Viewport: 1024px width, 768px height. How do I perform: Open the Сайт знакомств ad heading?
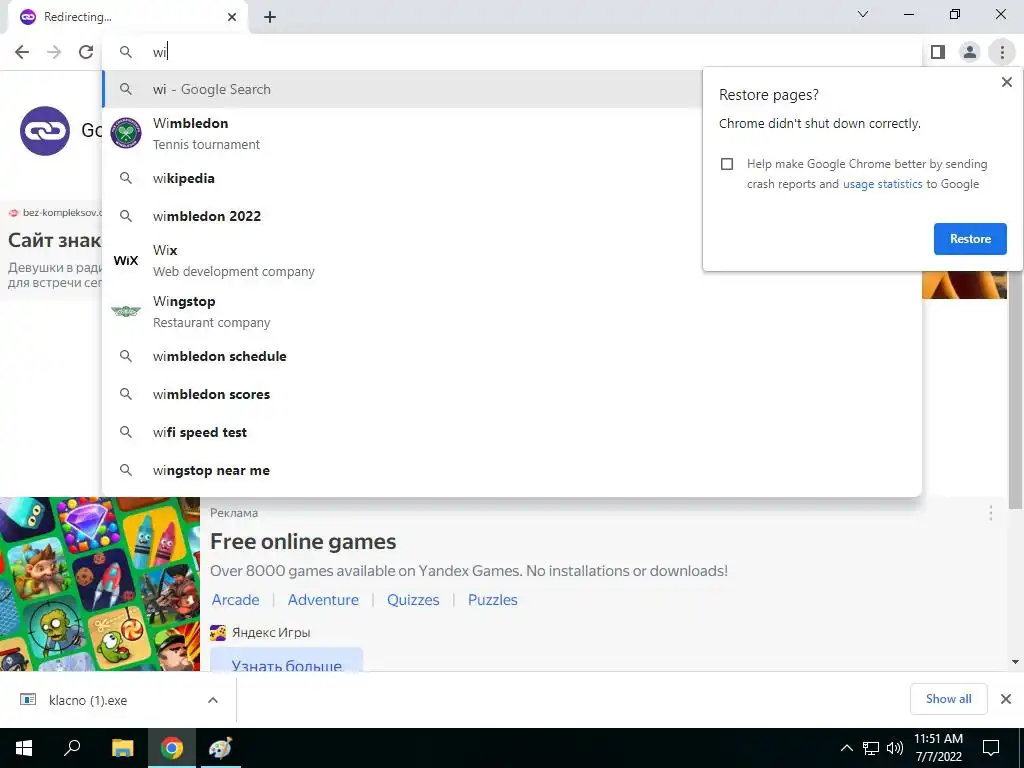coord(54,240)
